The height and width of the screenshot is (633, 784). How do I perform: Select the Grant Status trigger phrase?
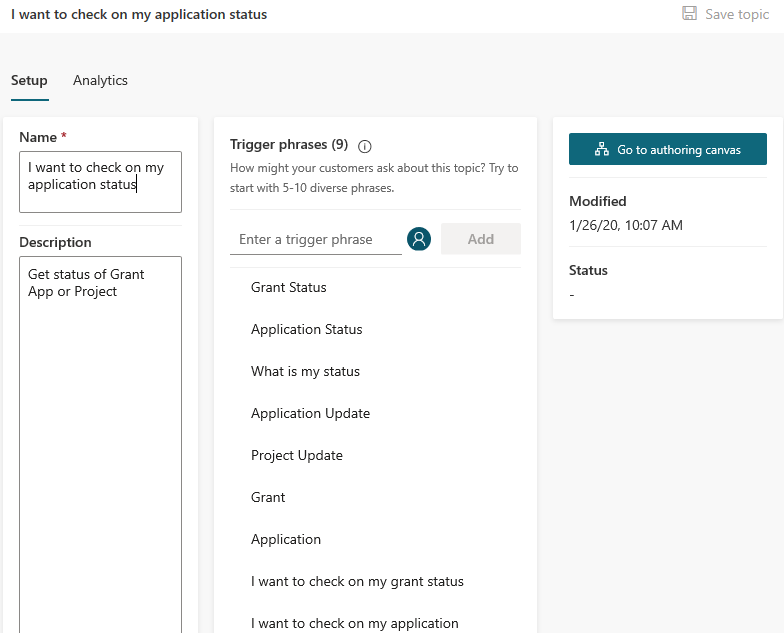click(x=288, y=288)
